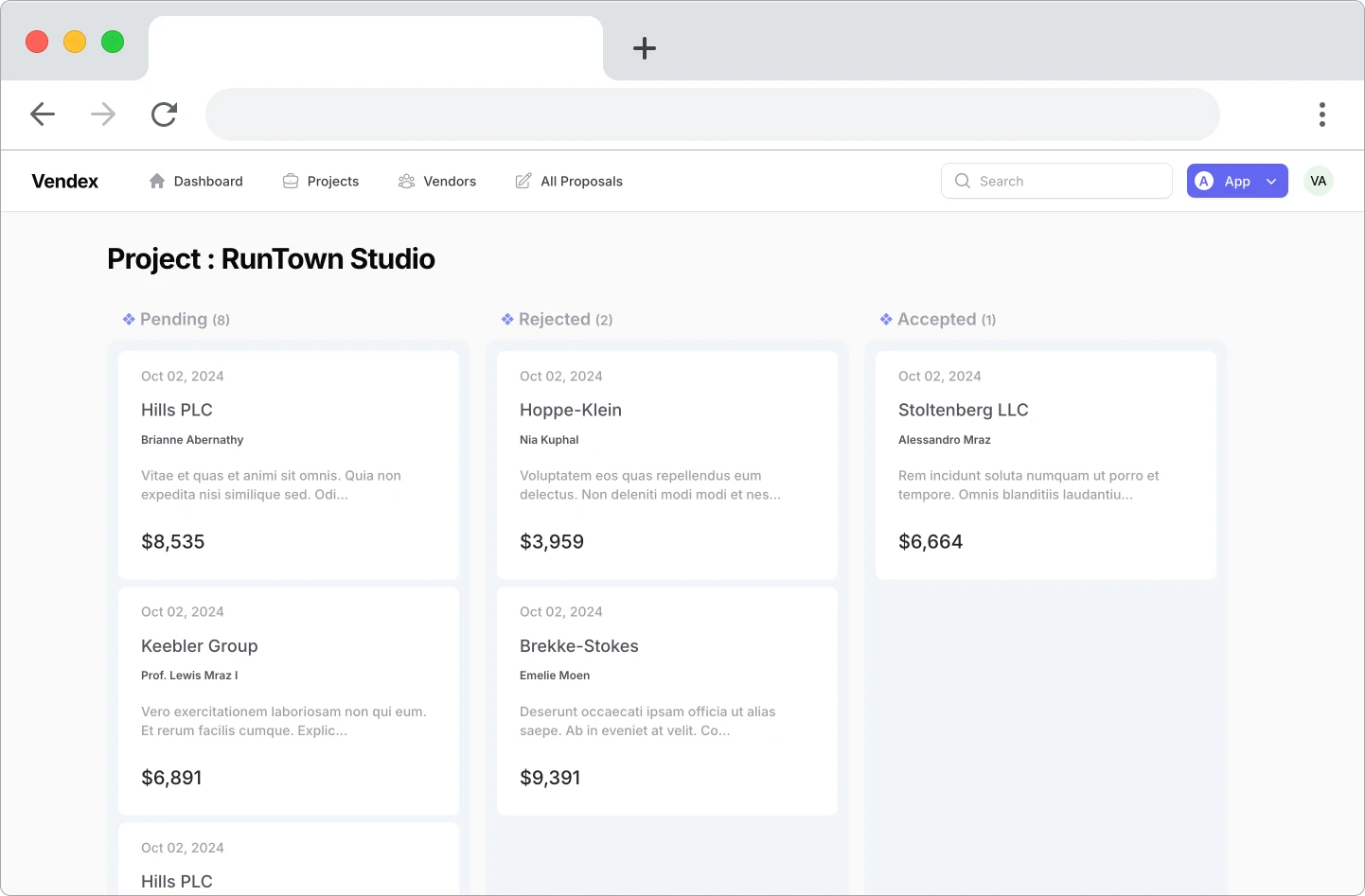Click the Accepted (1) column header
Screen dimensions: 1365x896
point(938,320)
